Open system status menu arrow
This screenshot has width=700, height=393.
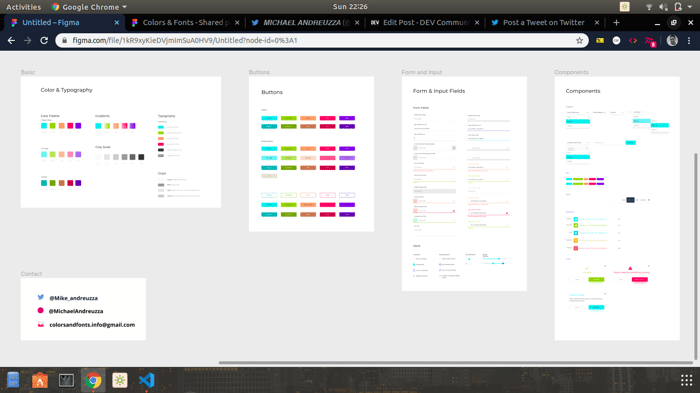click(x=689, y=7)
